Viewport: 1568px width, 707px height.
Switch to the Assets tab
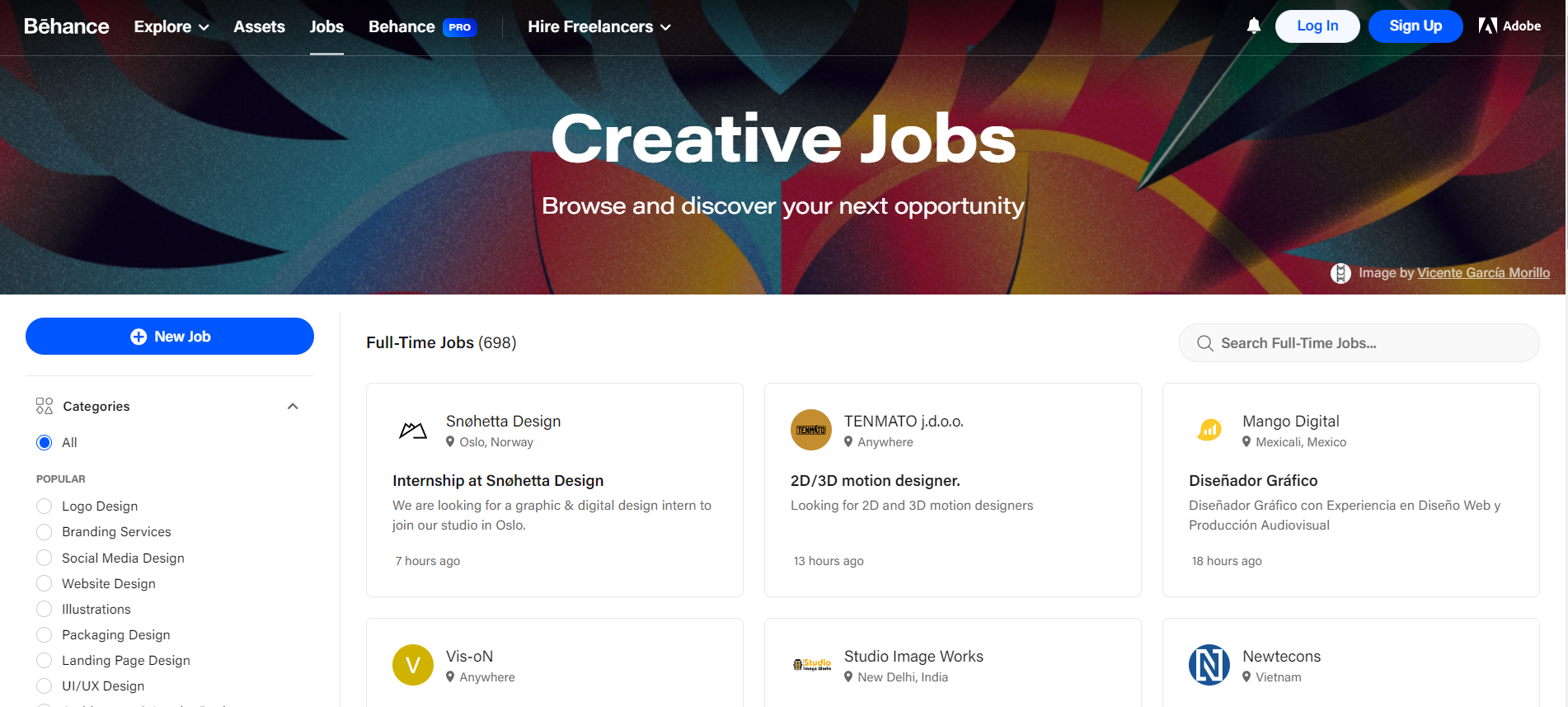click(x=259, y=26)
